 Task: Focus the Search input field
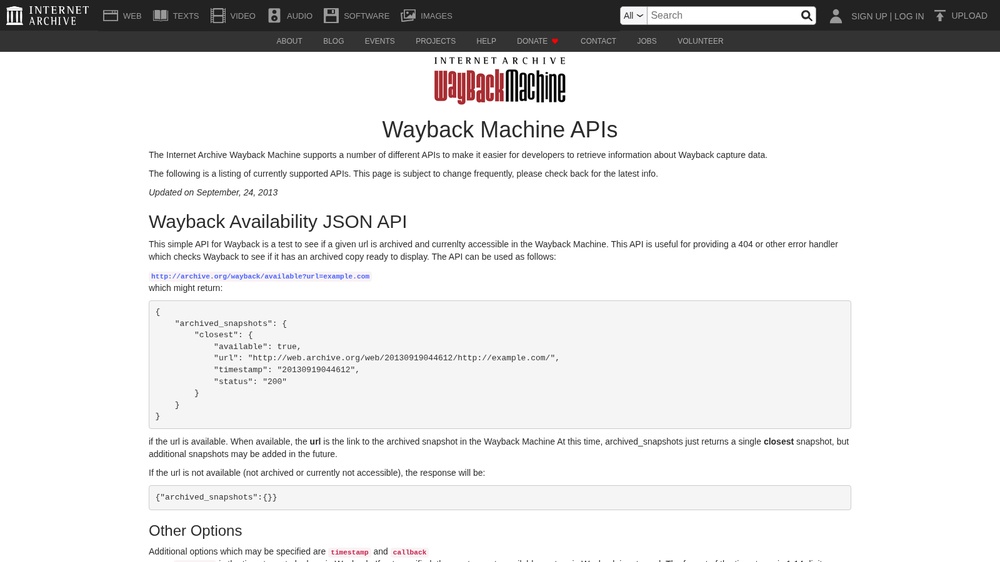point(723,15)
